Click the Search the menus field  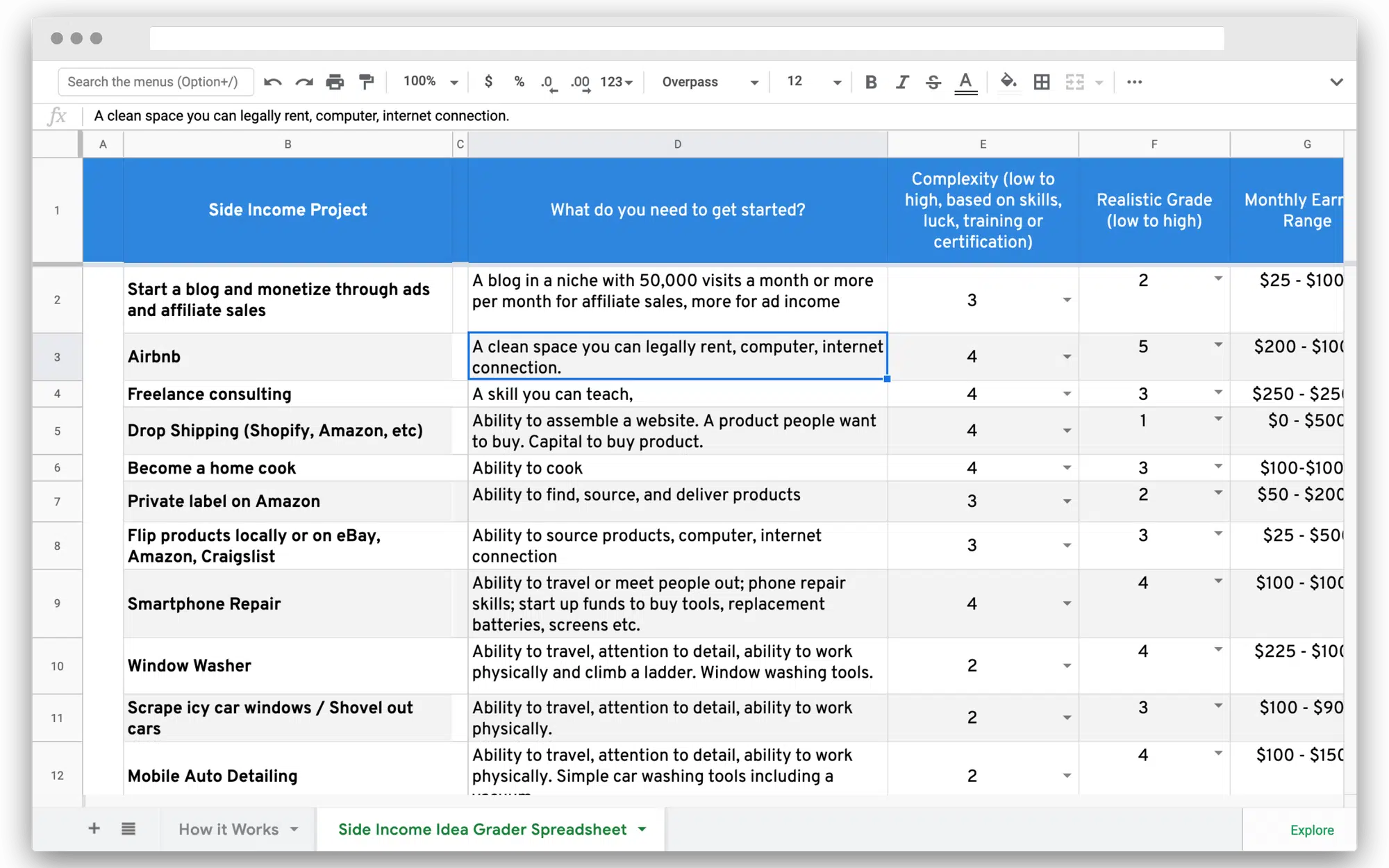pyautogui.click(x=156, y=82)
